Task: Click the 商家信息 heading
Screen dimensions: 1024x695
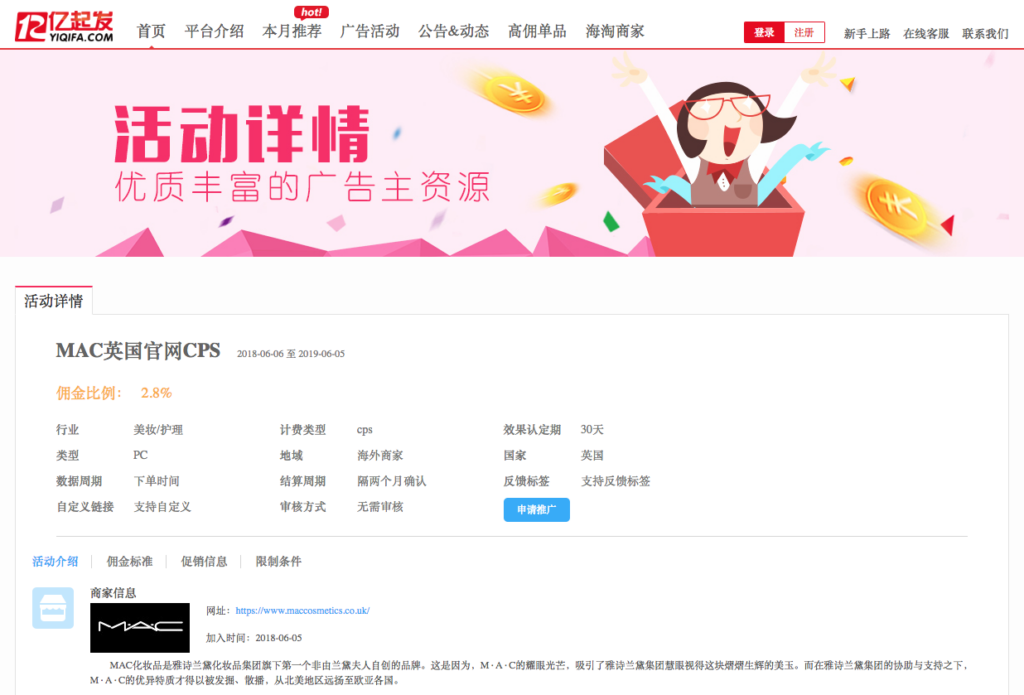Action: [x=113, y=592]
